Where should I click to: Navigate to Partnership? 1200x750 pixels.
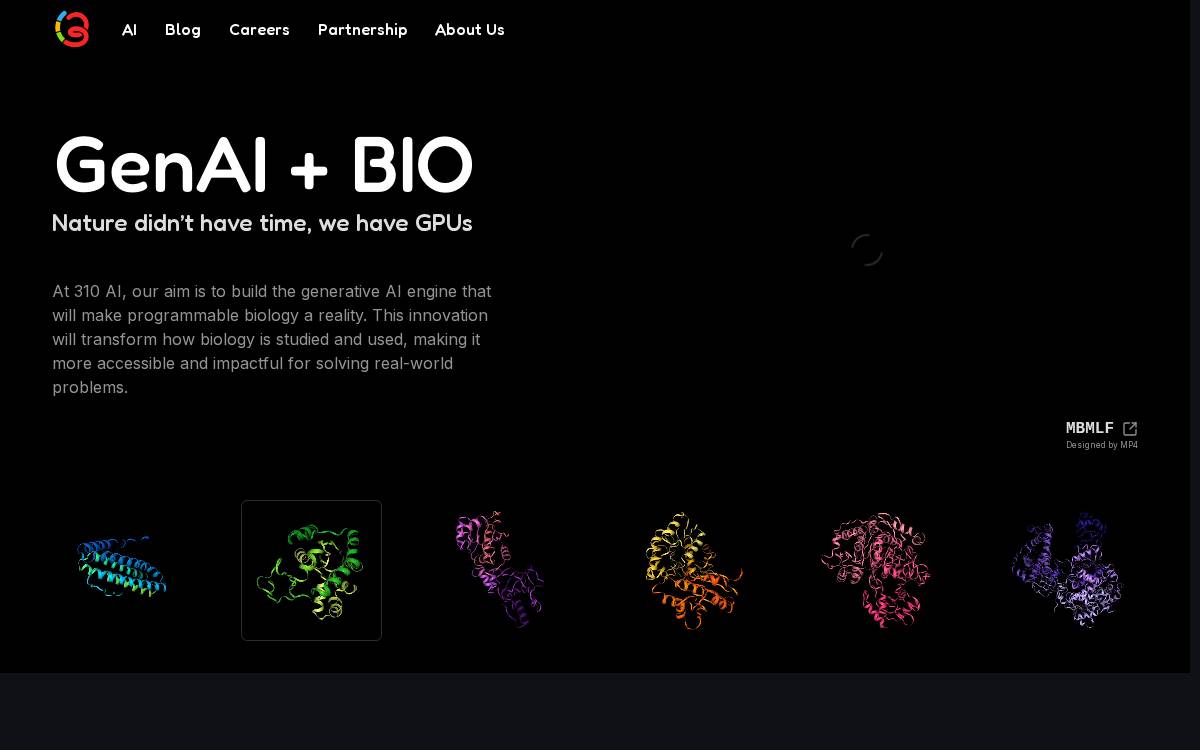tap(363, 30)
